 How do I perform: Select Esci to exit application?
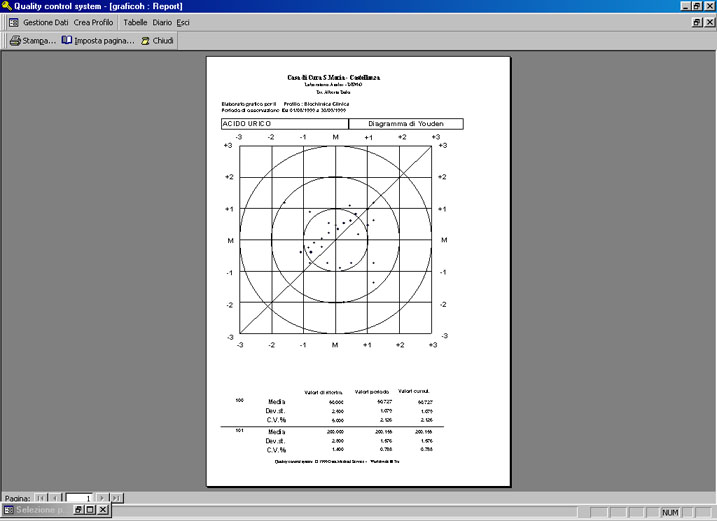click(183, 22)
